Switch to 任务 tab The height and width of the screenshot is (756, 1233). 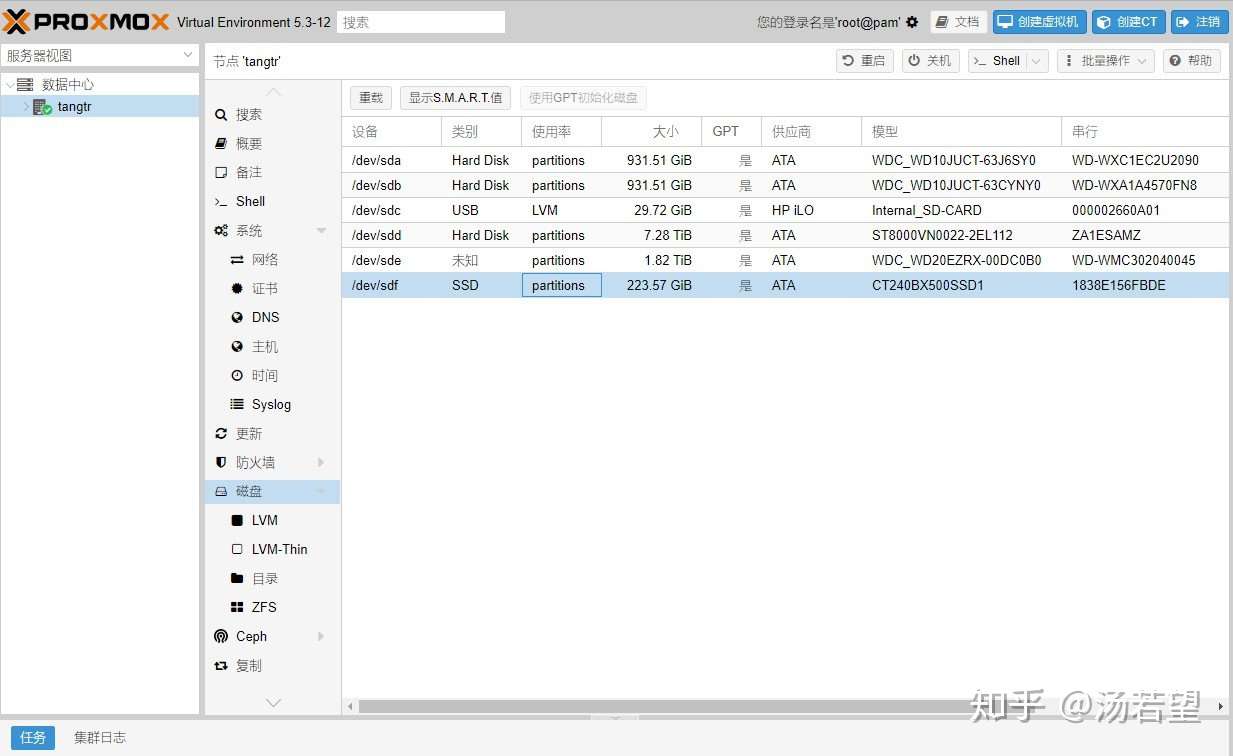coord(33,738)
